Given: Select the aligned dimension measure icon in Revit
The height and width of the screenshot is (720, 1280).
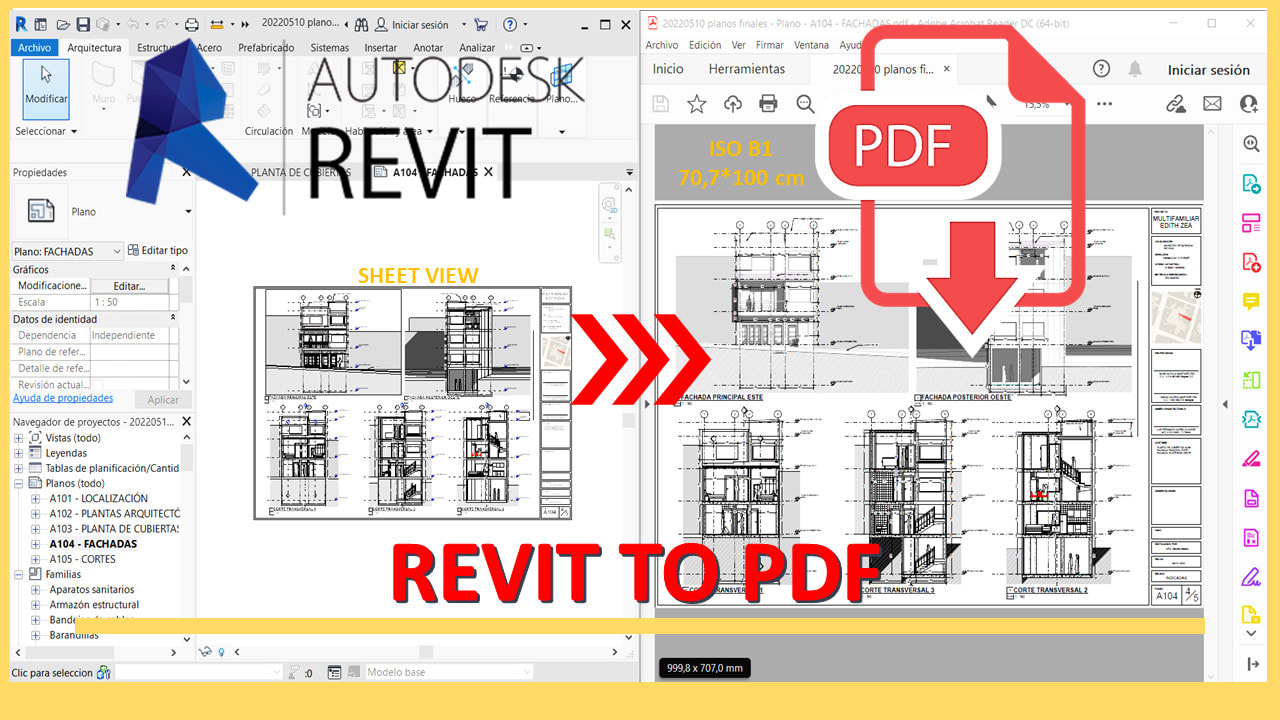Looking at the screenshot, I should (x=219, y=24).
